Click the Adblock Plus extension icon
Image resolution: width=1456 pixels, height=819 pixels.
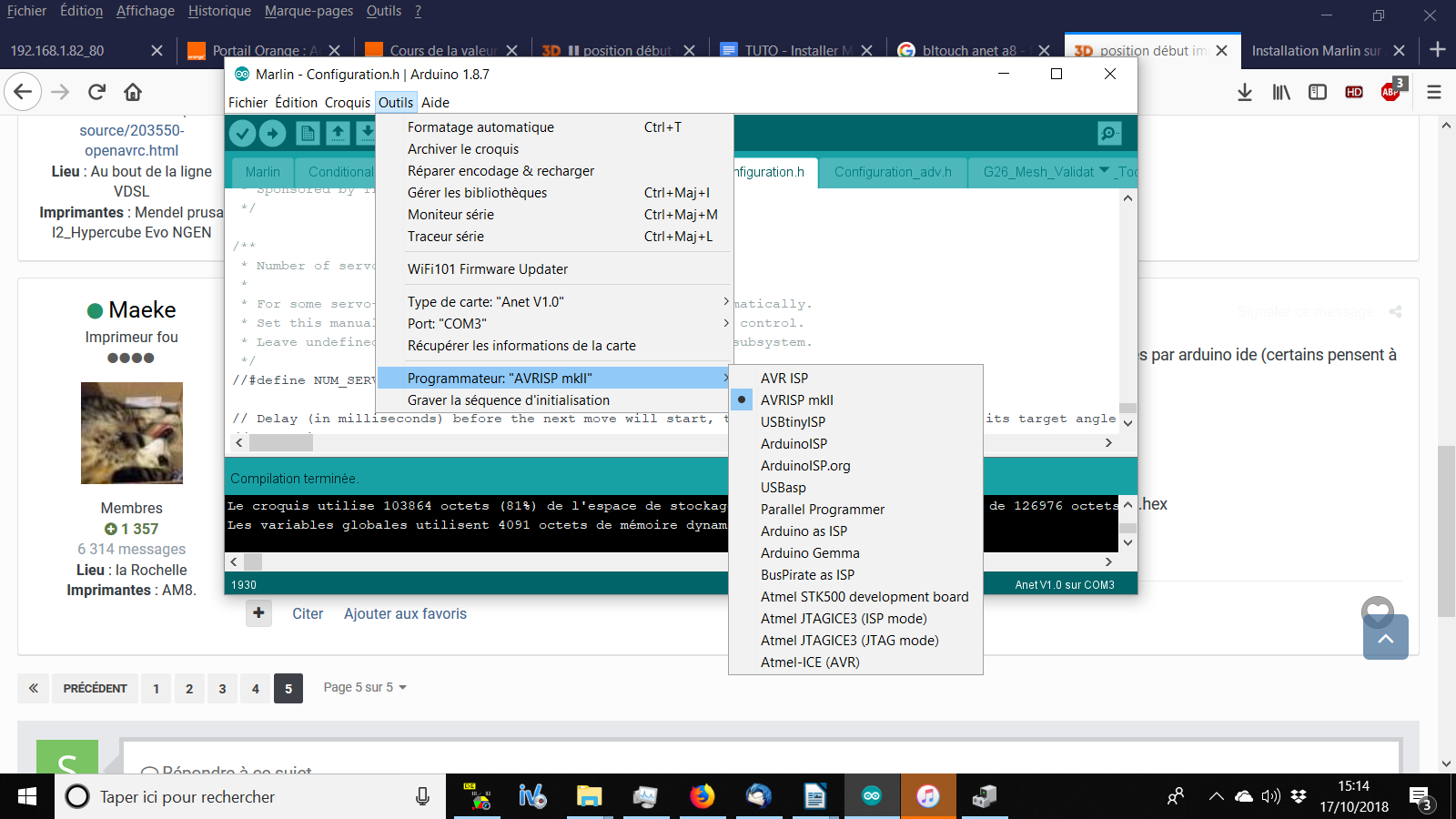coord(1391,91)
